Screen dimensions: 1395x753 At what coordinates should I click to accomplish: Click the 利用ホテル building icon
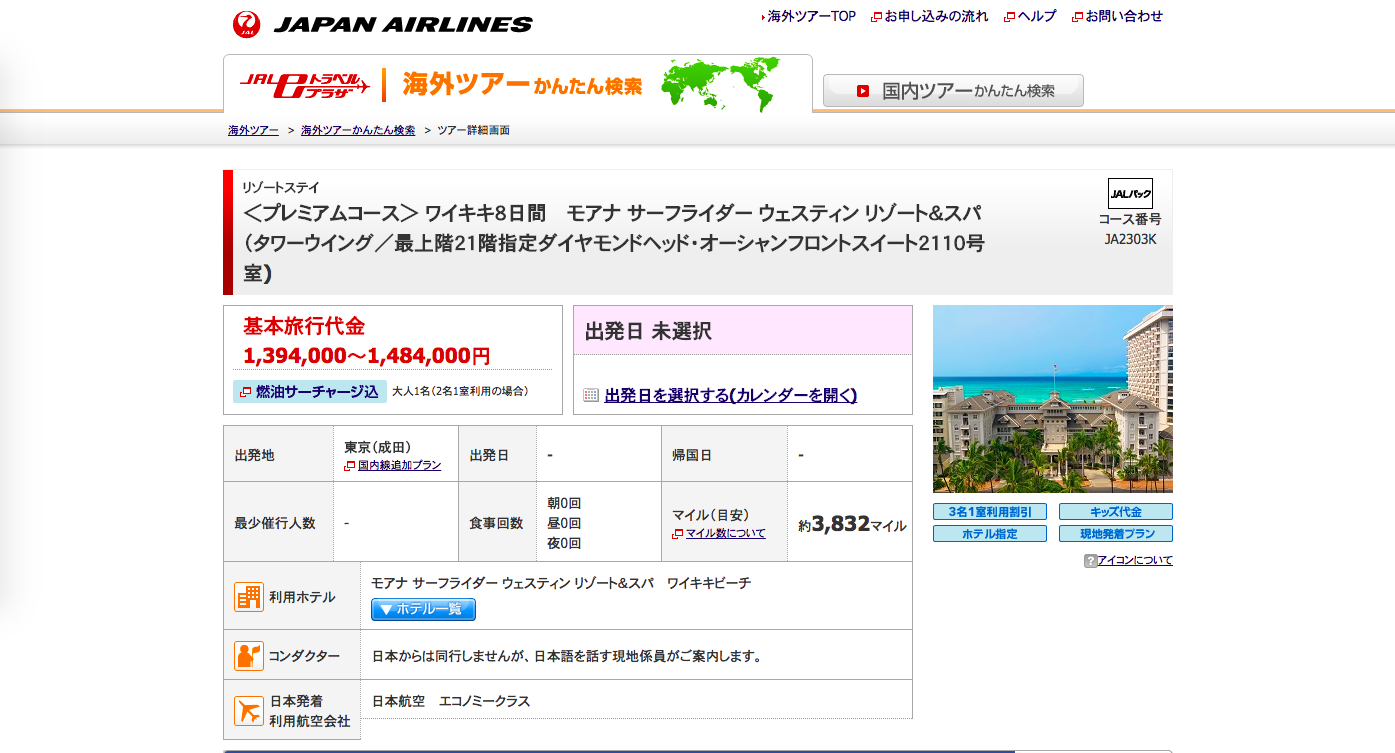point(249,597)
